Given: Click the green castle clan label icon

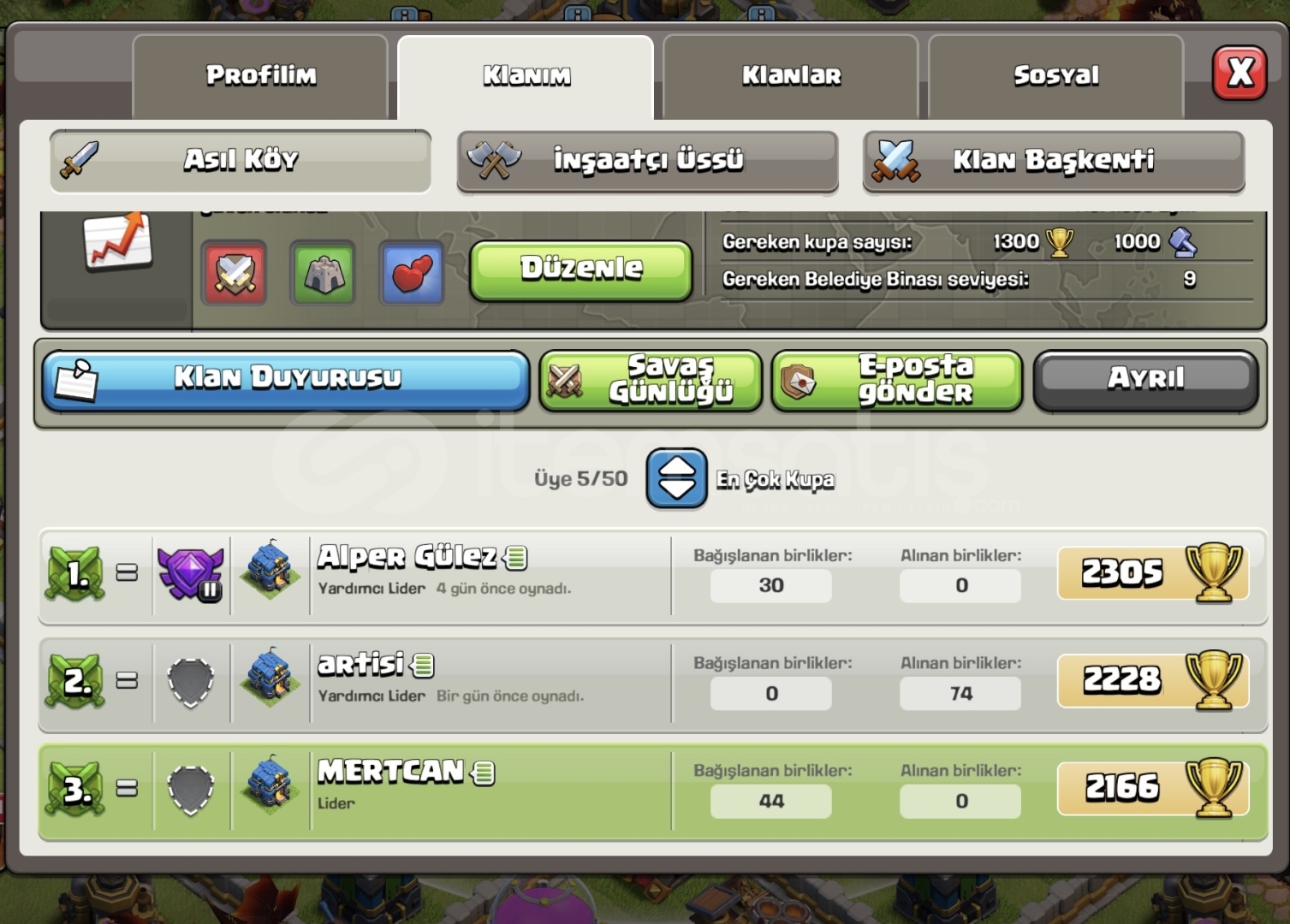Looking at the screenshot, I should coord(324,273).
